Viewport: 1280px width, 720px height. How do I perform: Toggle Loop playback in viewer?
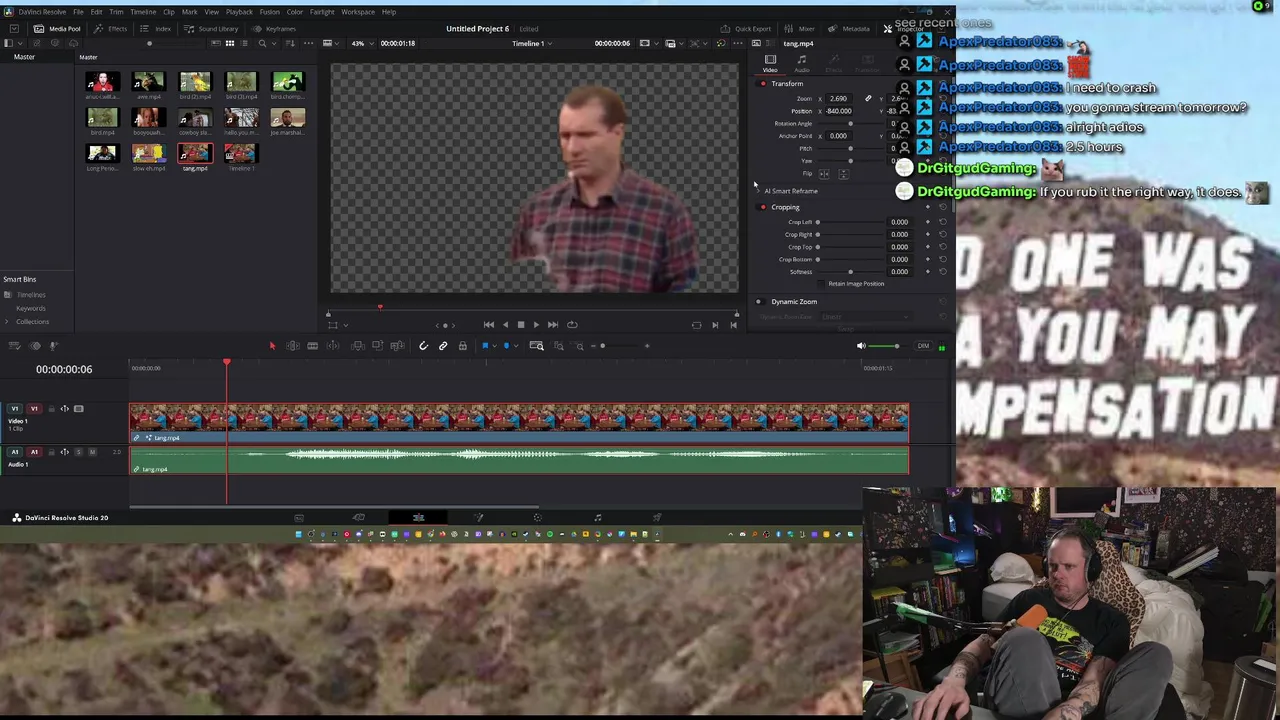point(572,325)
